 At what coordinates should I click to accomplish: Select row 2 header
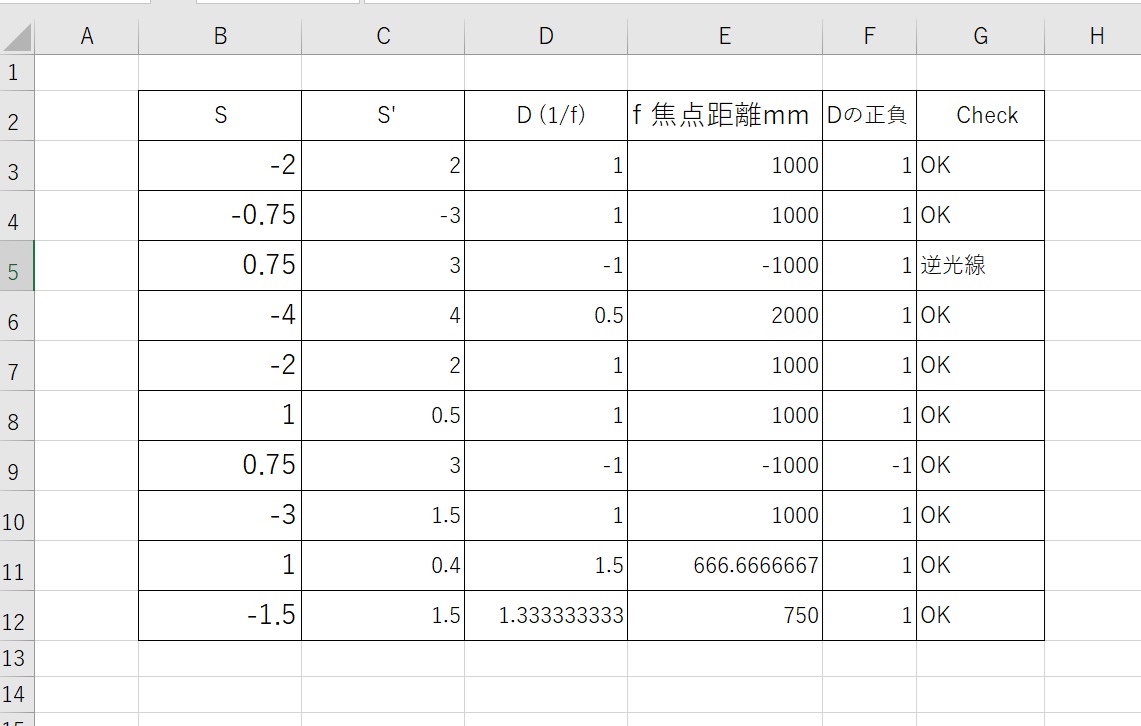pos(17,116)
